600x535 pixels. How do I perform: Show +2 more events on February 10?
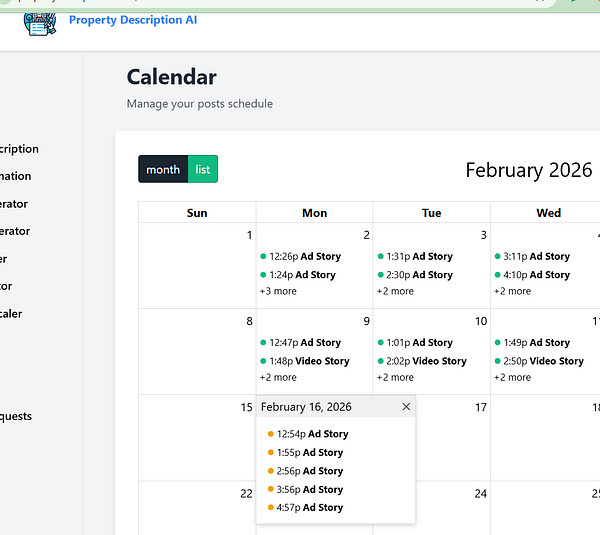(x=395, y=377)
